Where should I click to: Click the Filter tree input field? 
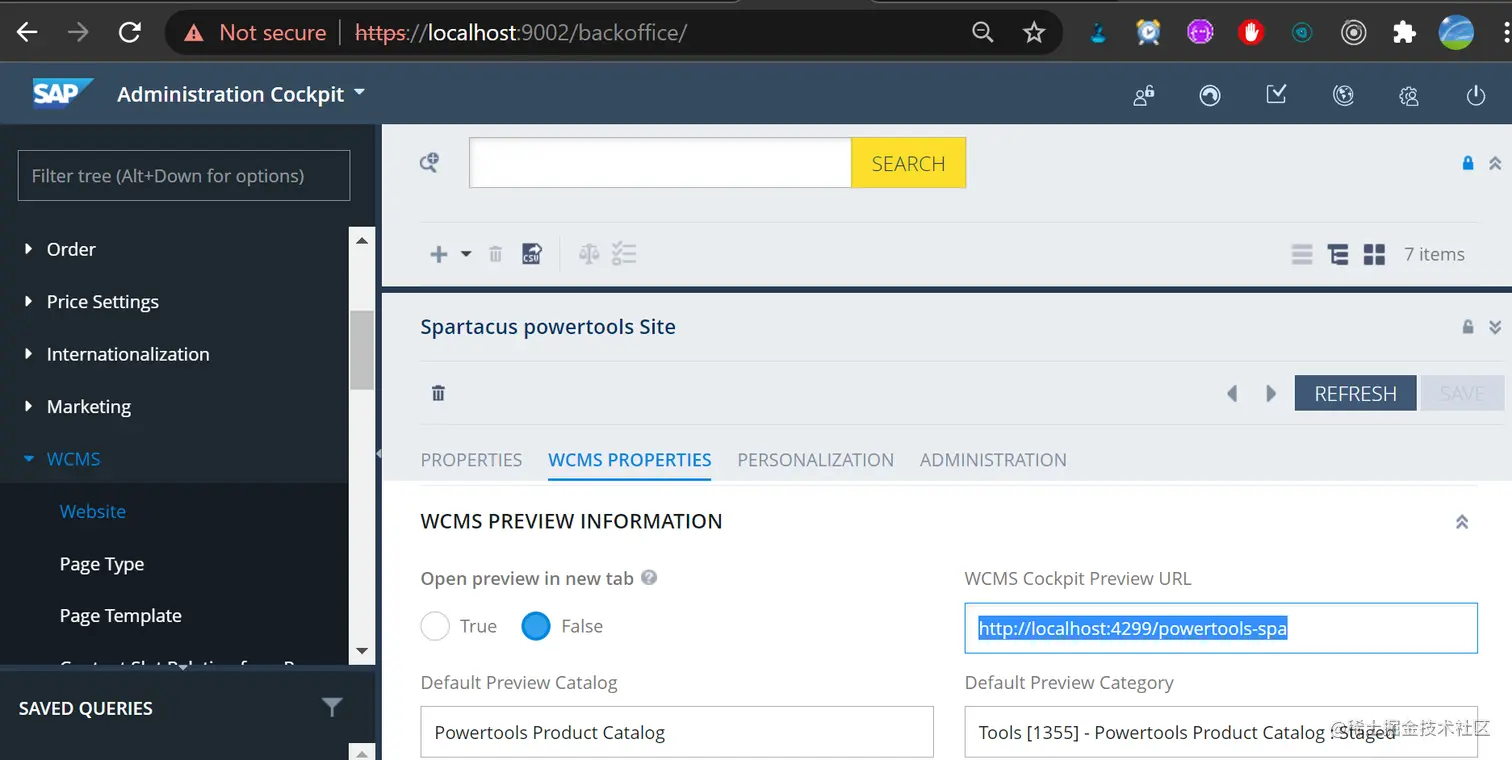(x=184, y=176)
